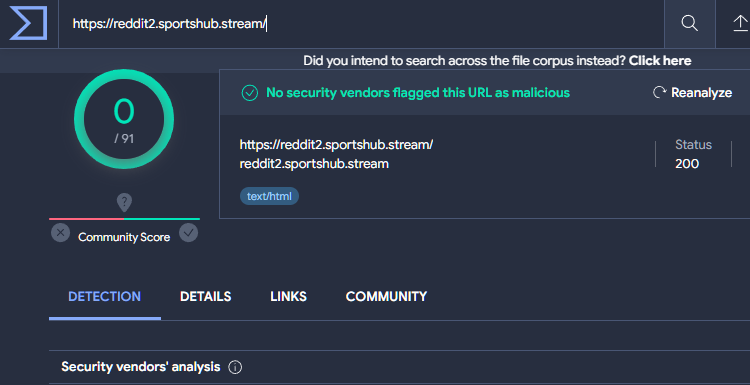Click the green checkmark next to no-detections message
Viewport: 750px width, 385px height.
click(x=250, y=93)
